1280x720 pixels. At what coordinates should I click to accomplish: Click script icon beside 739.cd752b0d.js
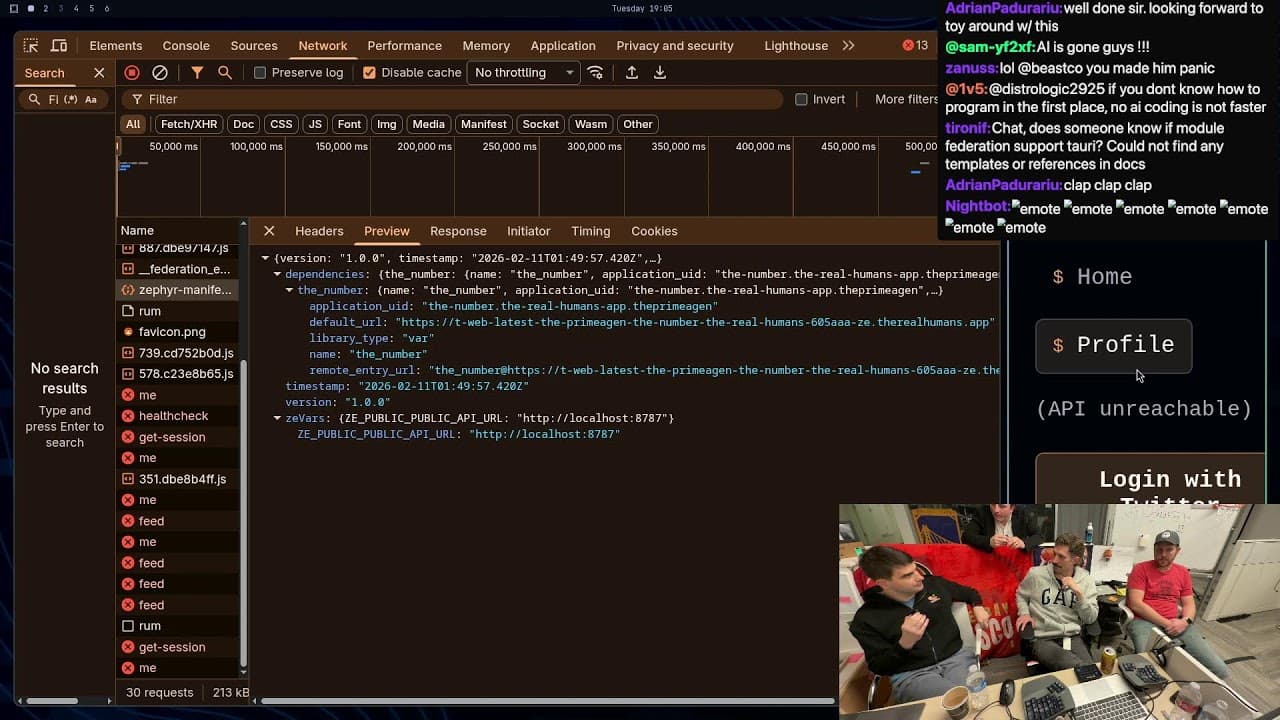point(128,353)
